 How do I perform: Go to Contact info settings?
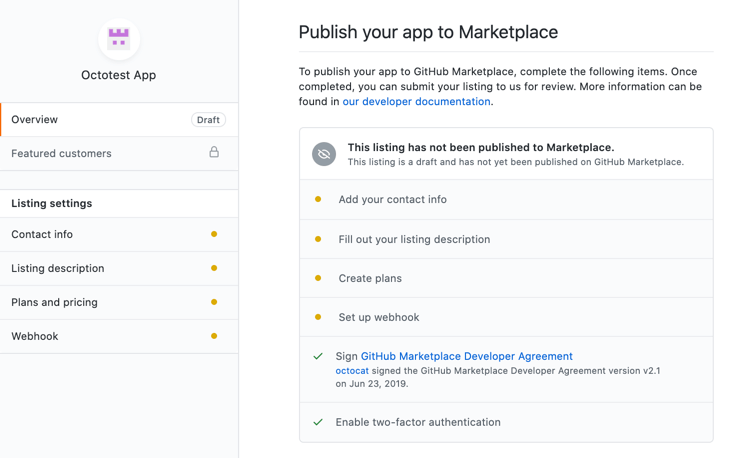click(x=119, y=234)
